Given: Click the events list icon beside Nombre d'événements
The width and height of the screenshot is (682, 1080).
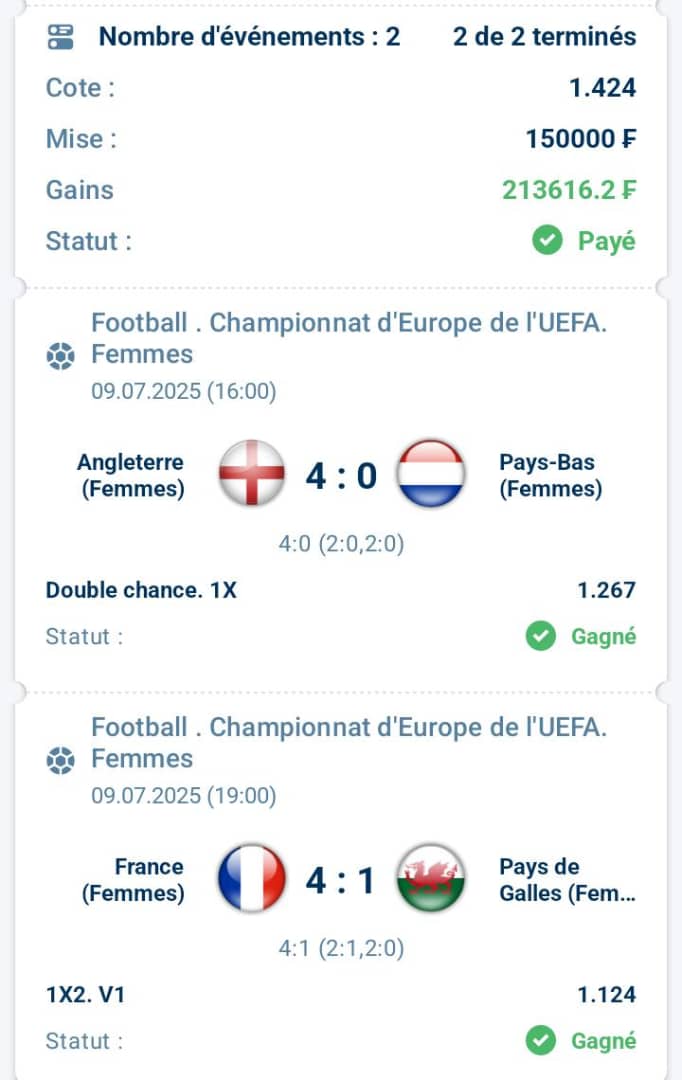Looking at the screenshot, I should [60, 37].
